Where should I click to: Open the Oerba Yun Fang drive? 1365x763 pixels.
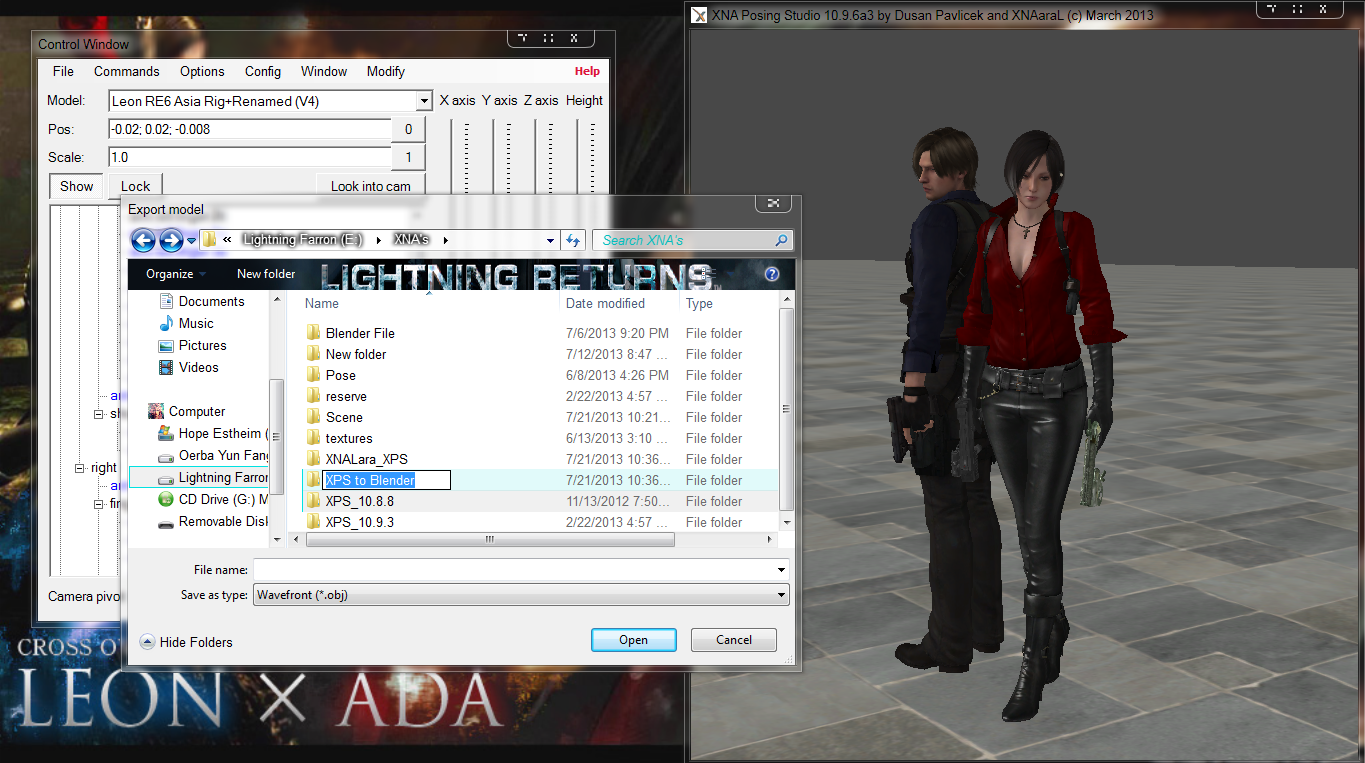[213, 455]
